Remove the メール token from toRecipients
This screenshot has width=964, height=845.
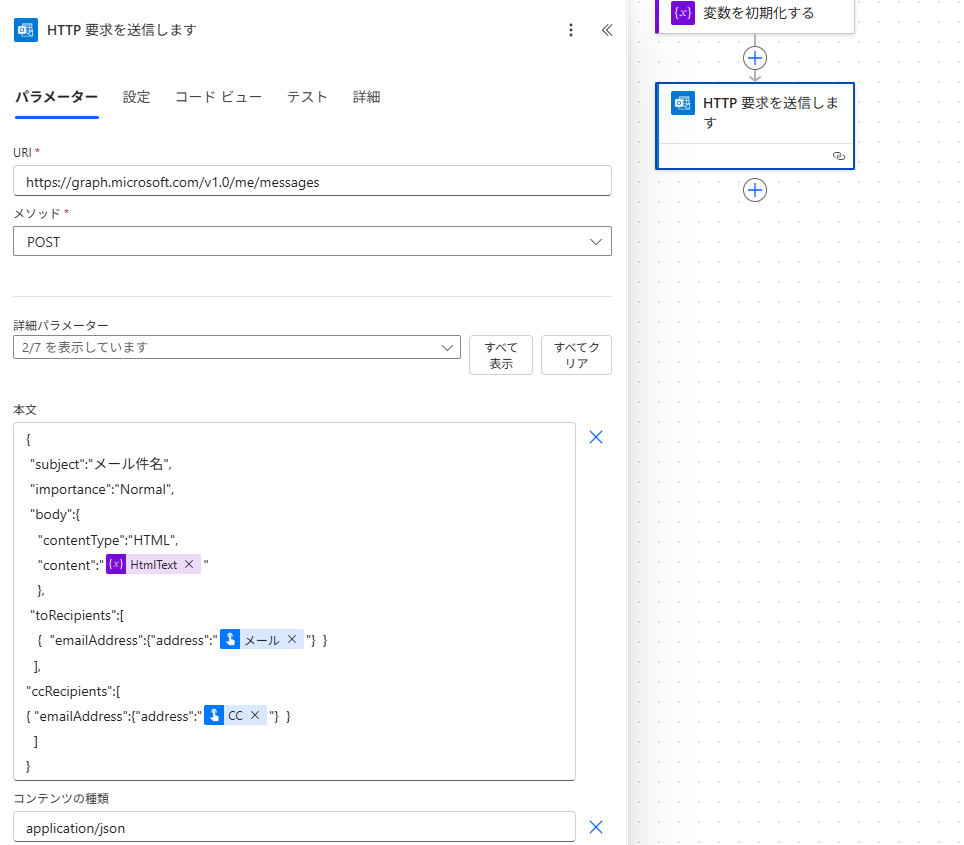point(292,639)
